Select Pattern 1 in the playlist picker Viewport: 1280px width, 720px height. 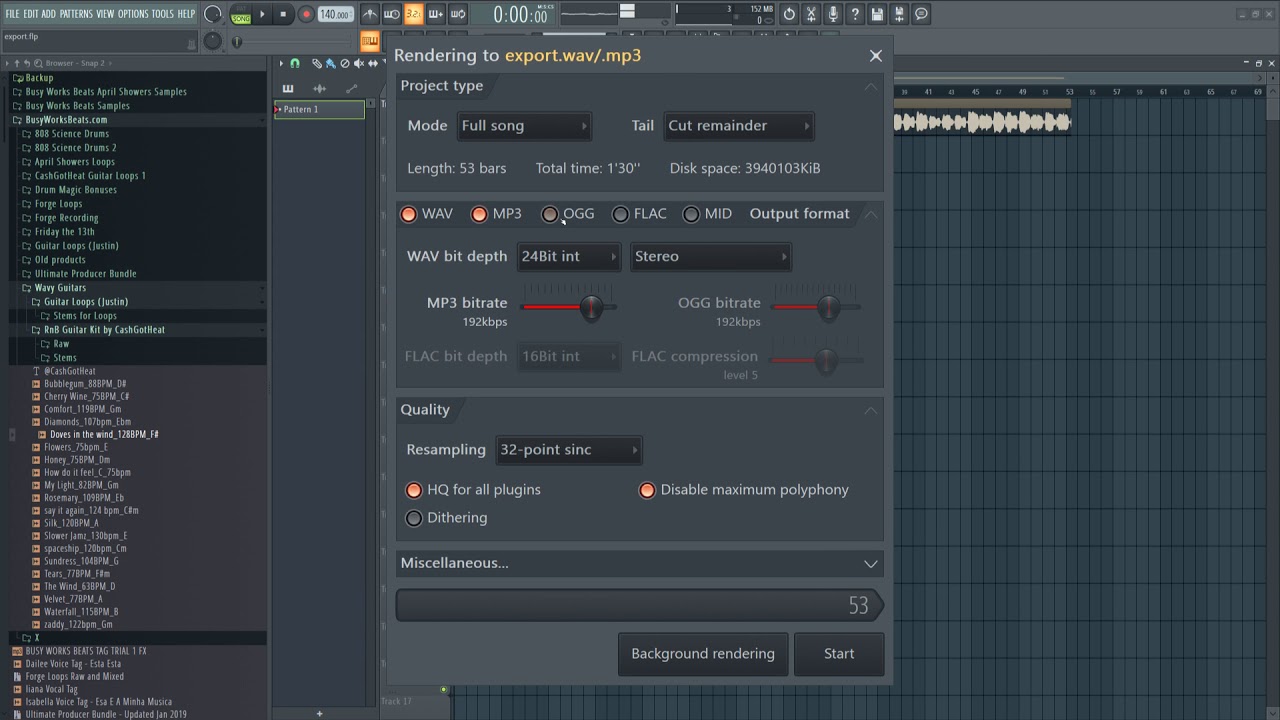click(x=319, y=110)
